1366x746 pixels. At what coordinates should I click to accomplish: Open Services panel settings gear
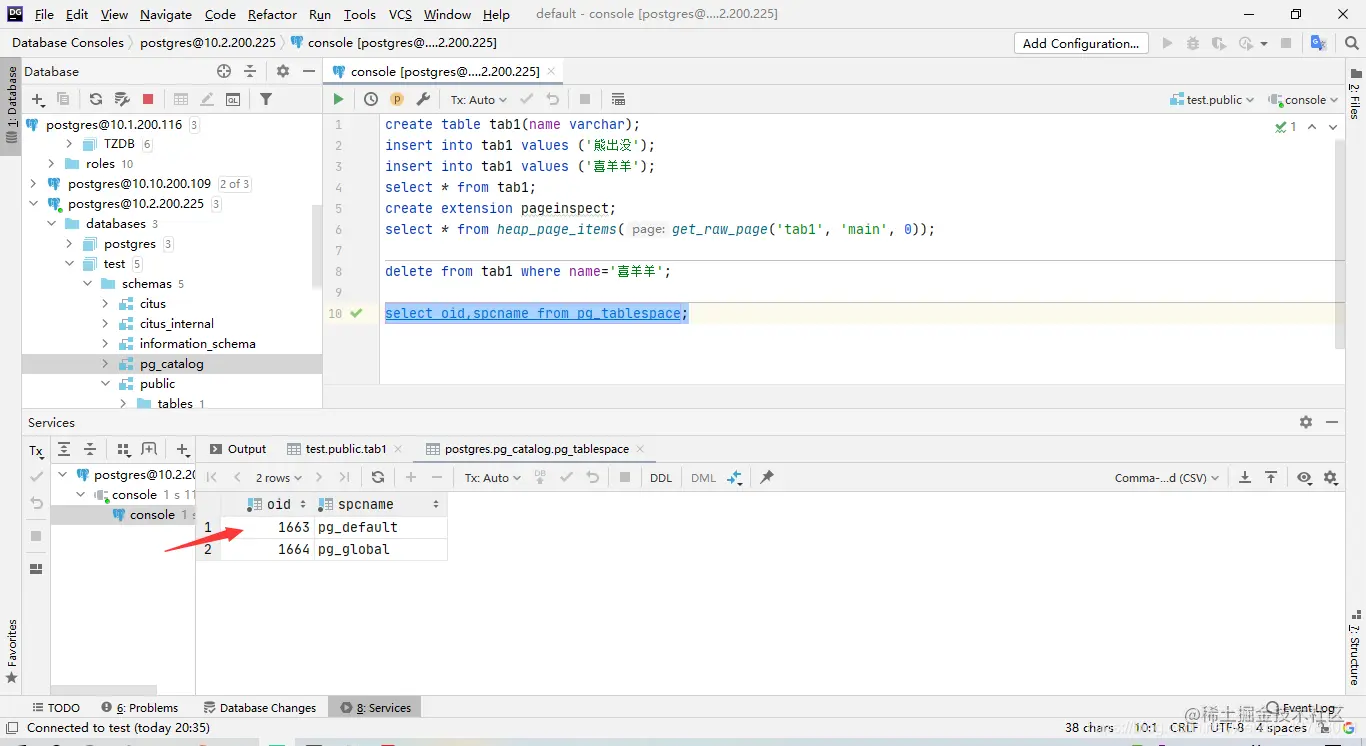click(x=1306, y=422)
